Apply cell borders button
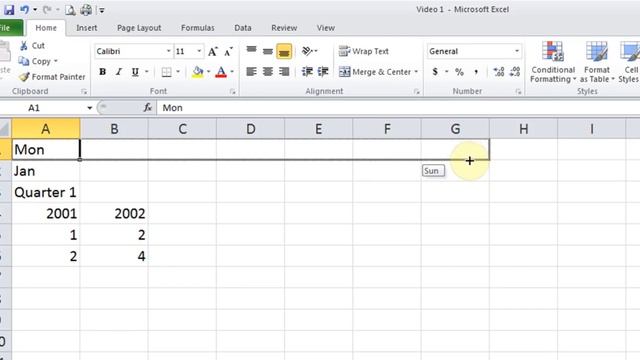 point(167,72)
